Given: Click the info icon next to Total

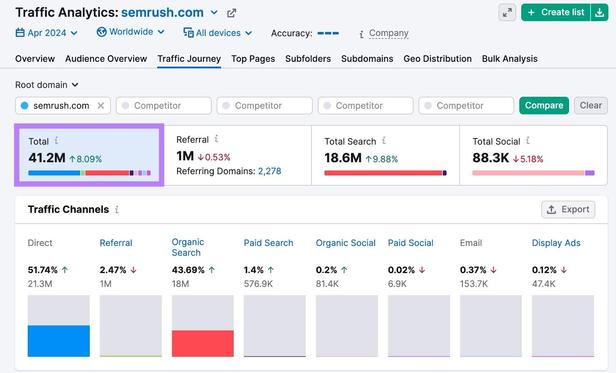Looking at the screenshot, I should coord(57,140).
